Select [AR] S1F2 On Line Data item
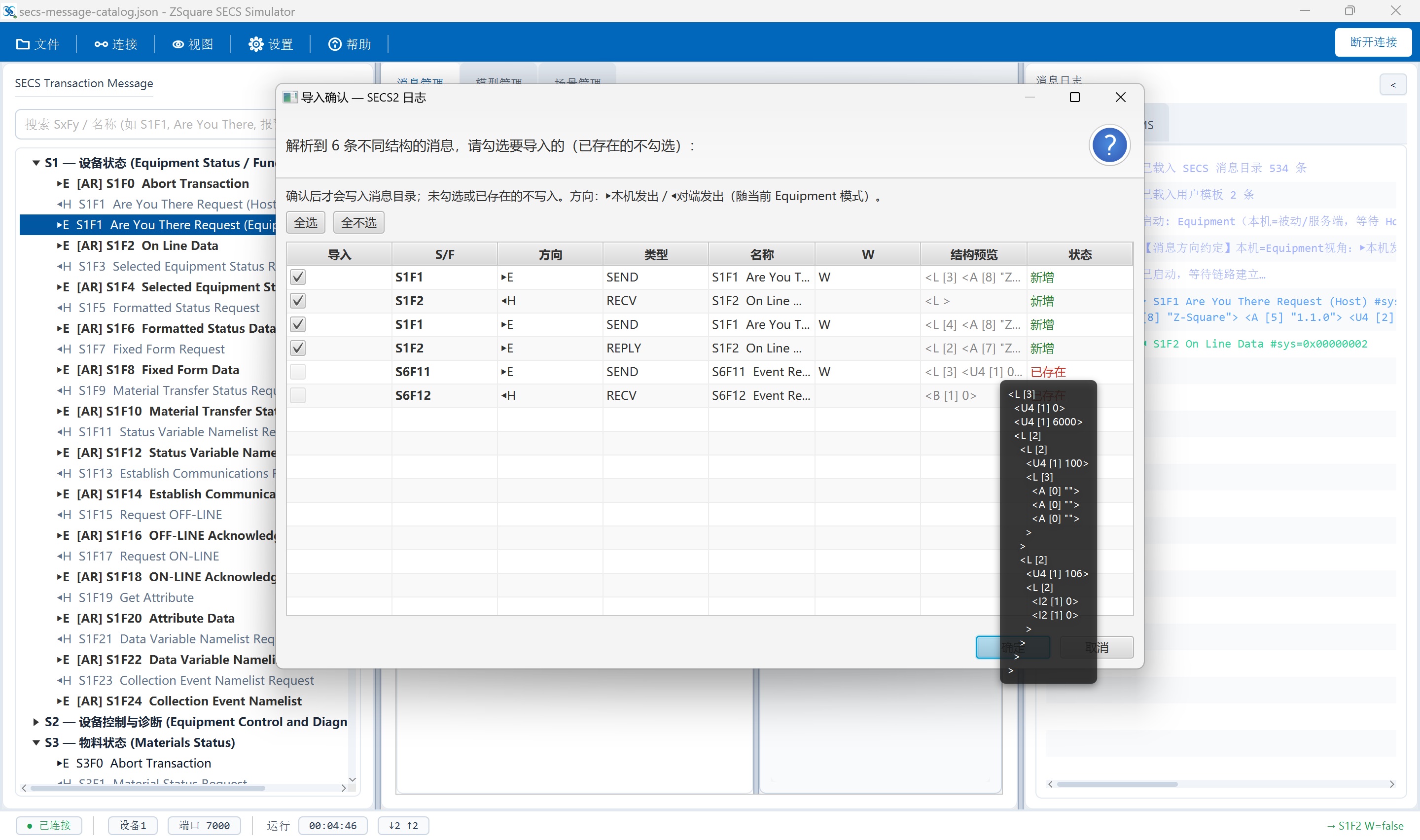The image size is (1420, 840). (137, 245)
